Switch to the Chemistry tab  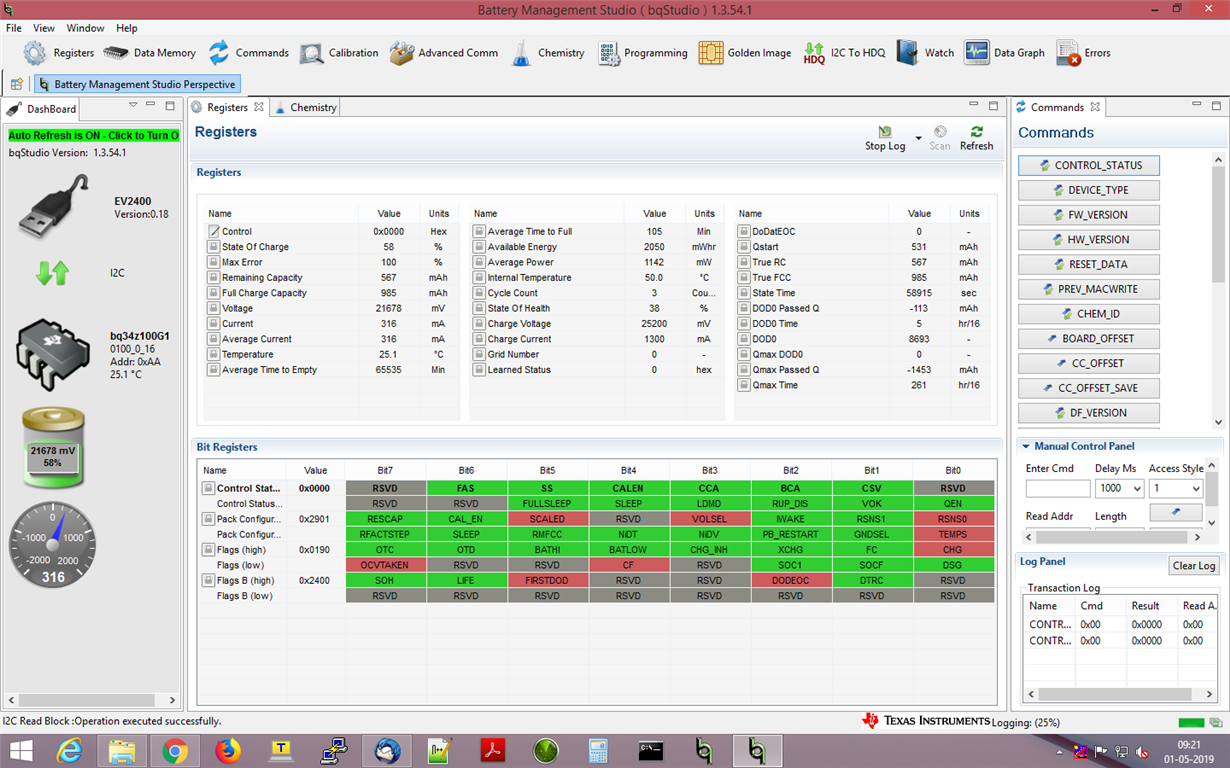[x=306, y=107]
